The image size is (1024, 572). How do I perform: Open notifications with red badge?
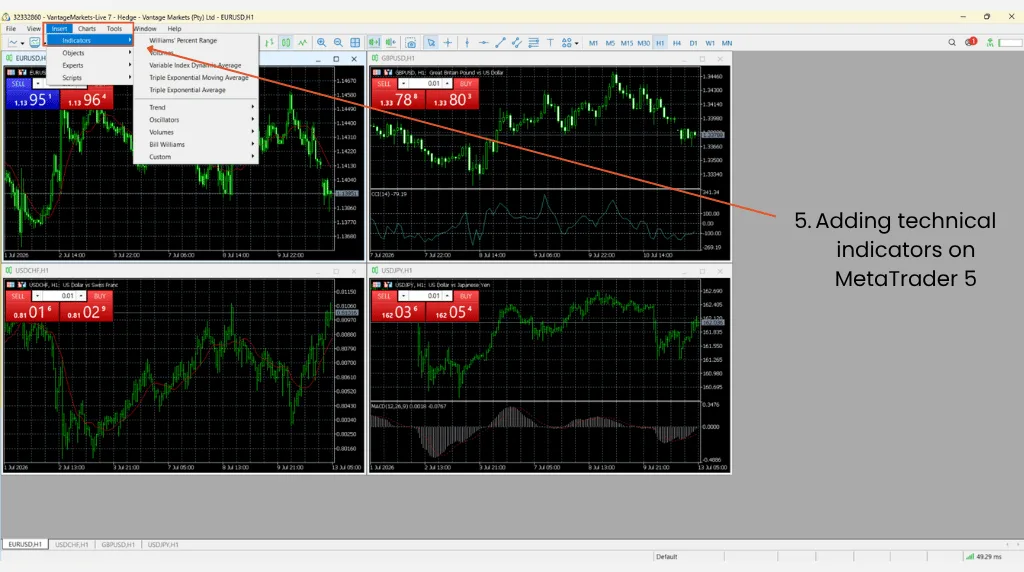(x=970, y=42)
